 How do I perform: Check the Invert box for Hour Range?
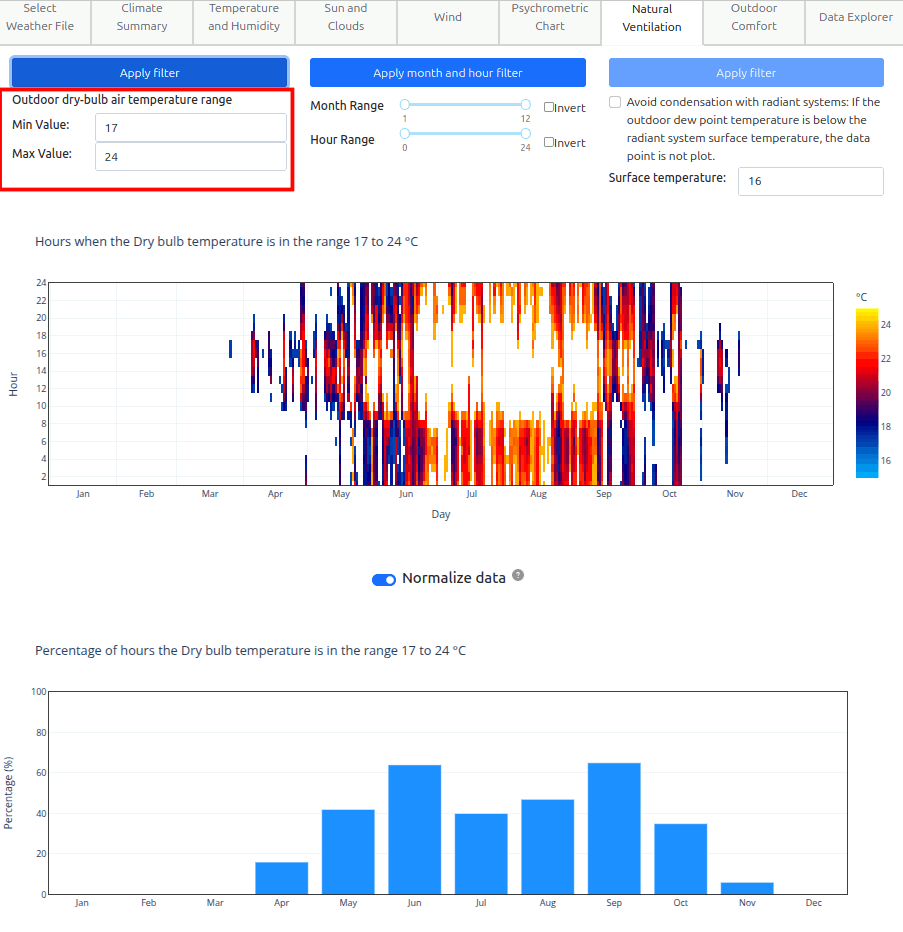[x=549, y=142]
